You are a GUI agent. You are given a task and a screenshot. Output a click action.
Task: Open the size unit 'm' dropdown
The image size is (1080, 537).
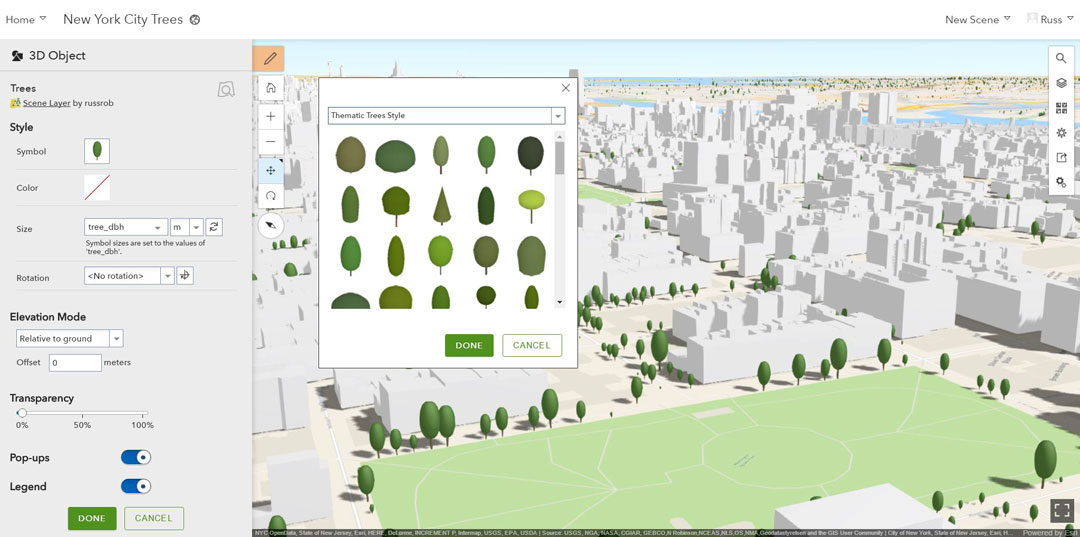[x=187, y=227]
